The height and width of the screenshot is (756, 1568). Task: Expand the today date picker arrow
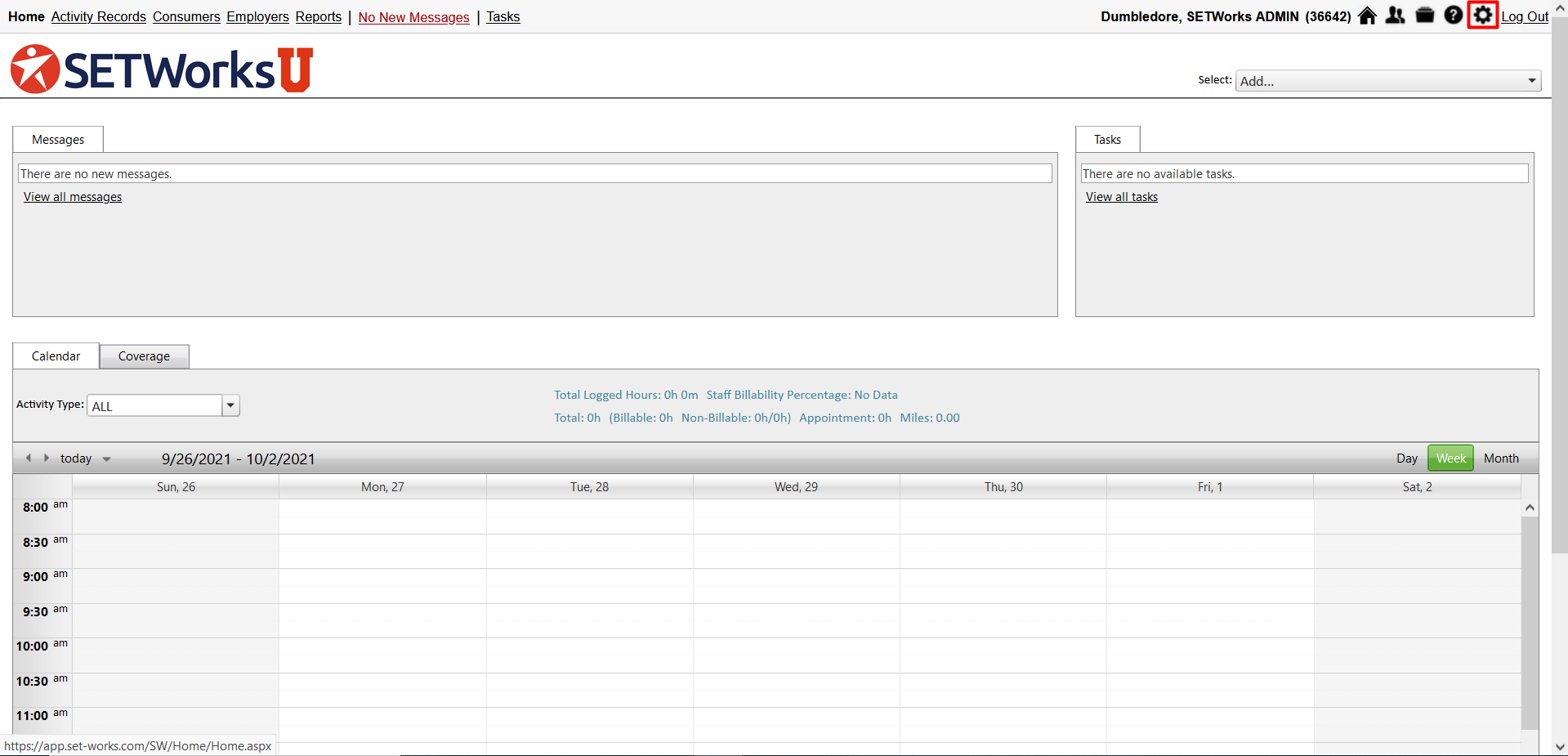tap(107, 459)
